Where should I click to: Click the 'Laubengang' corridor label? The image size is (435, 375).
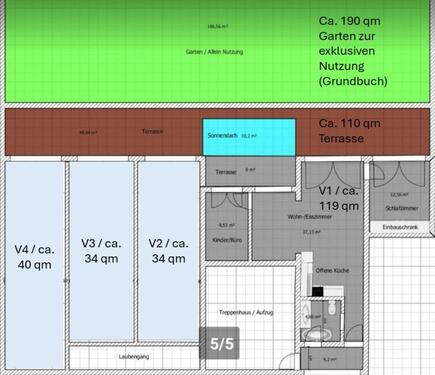[134, 357]
